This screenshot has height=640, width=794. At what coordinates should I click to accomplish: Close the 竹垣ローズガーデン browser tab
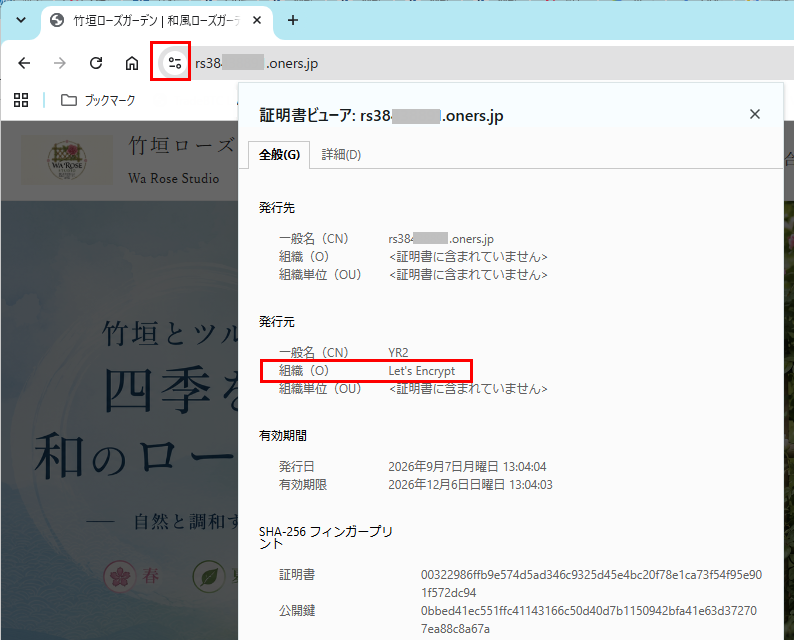pos(257,20)
